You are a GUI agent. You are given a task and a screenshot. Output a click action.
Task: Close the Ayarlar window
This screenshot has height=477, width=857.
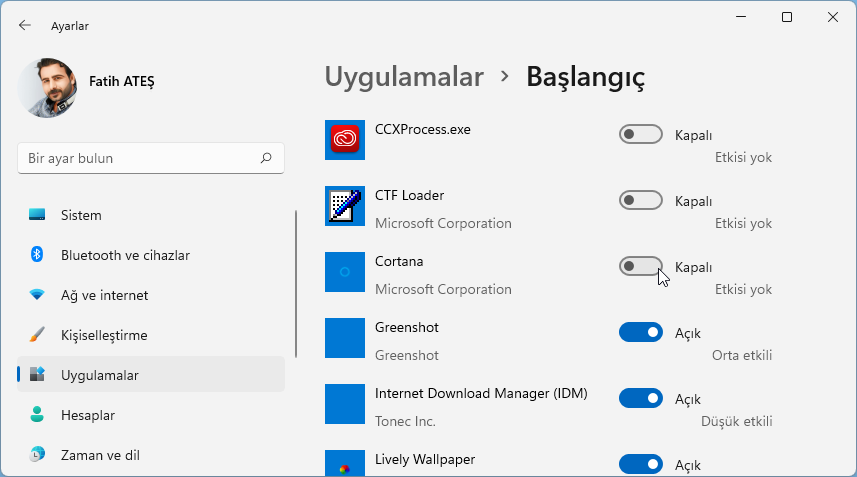[833, 17]
